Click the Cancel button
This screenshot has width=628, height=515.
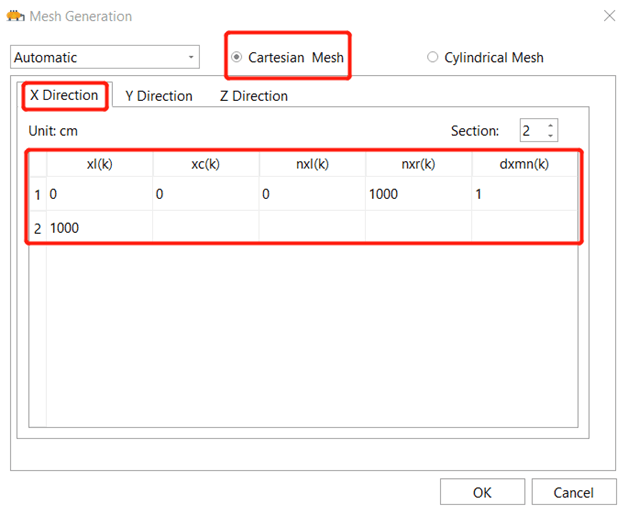click(x=574, y=492)
